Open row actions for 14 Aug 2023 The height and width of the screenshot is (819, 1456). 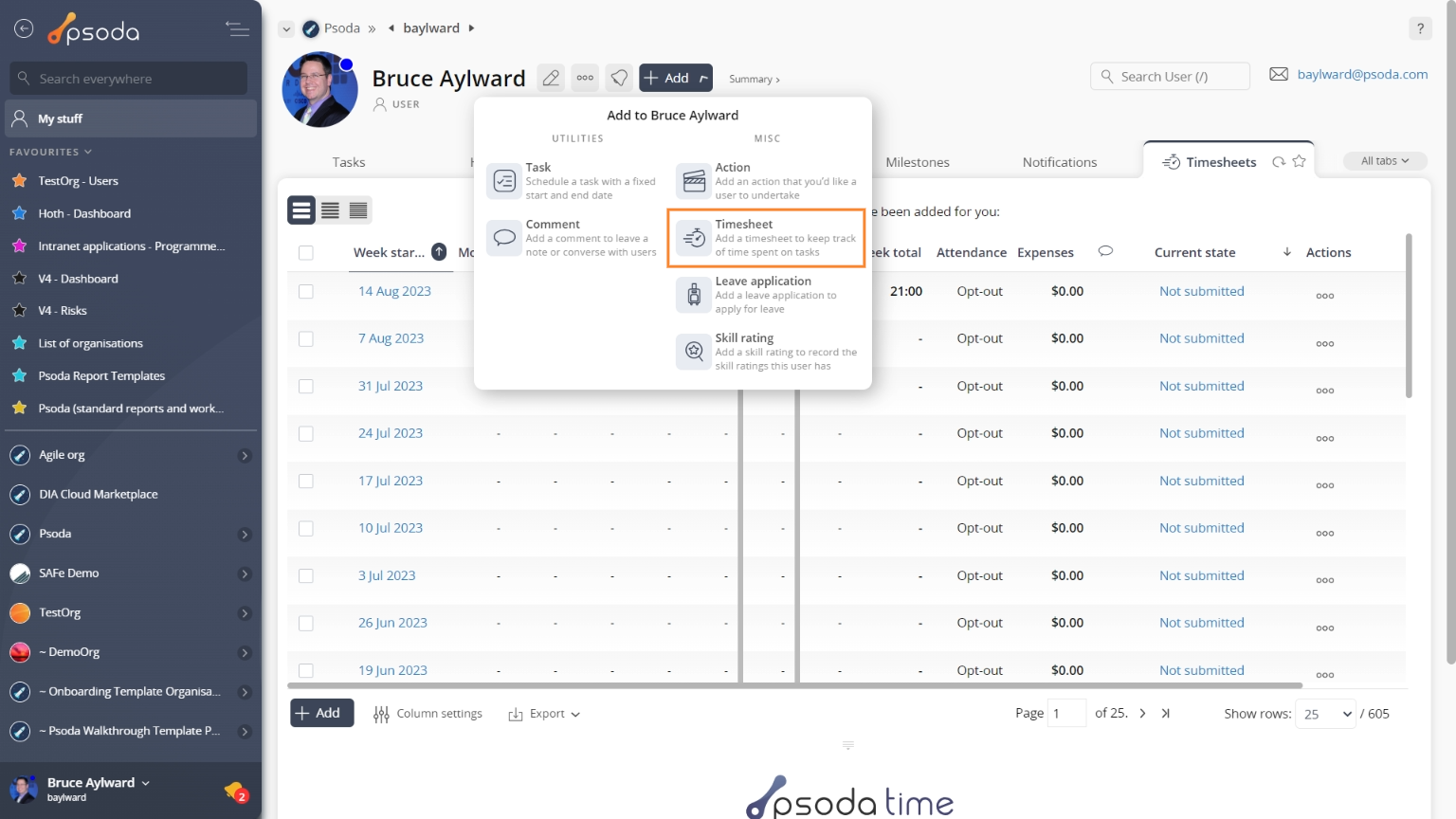(x=1325, y=296)
